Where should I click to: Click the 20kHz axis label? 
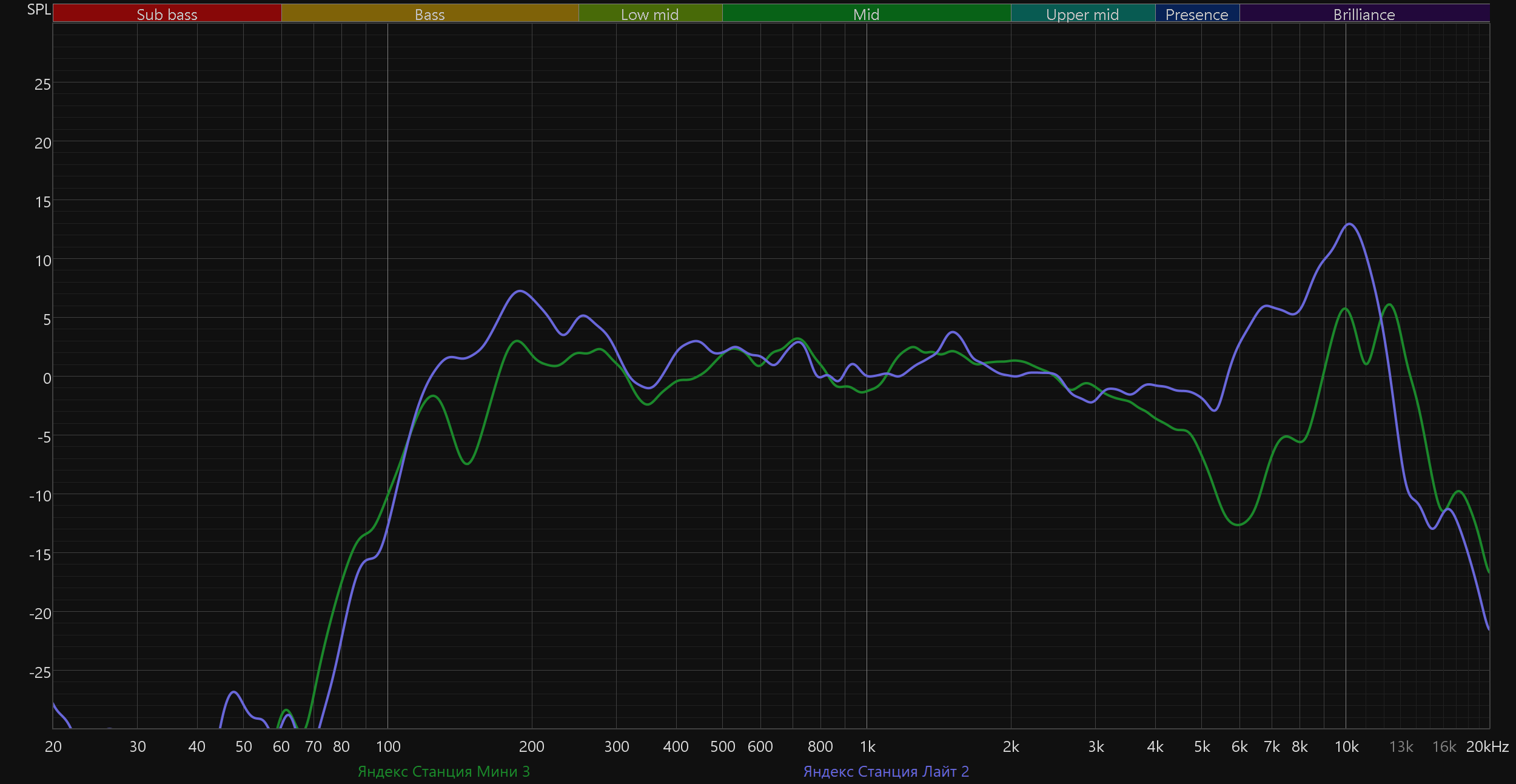point(1487,746)
